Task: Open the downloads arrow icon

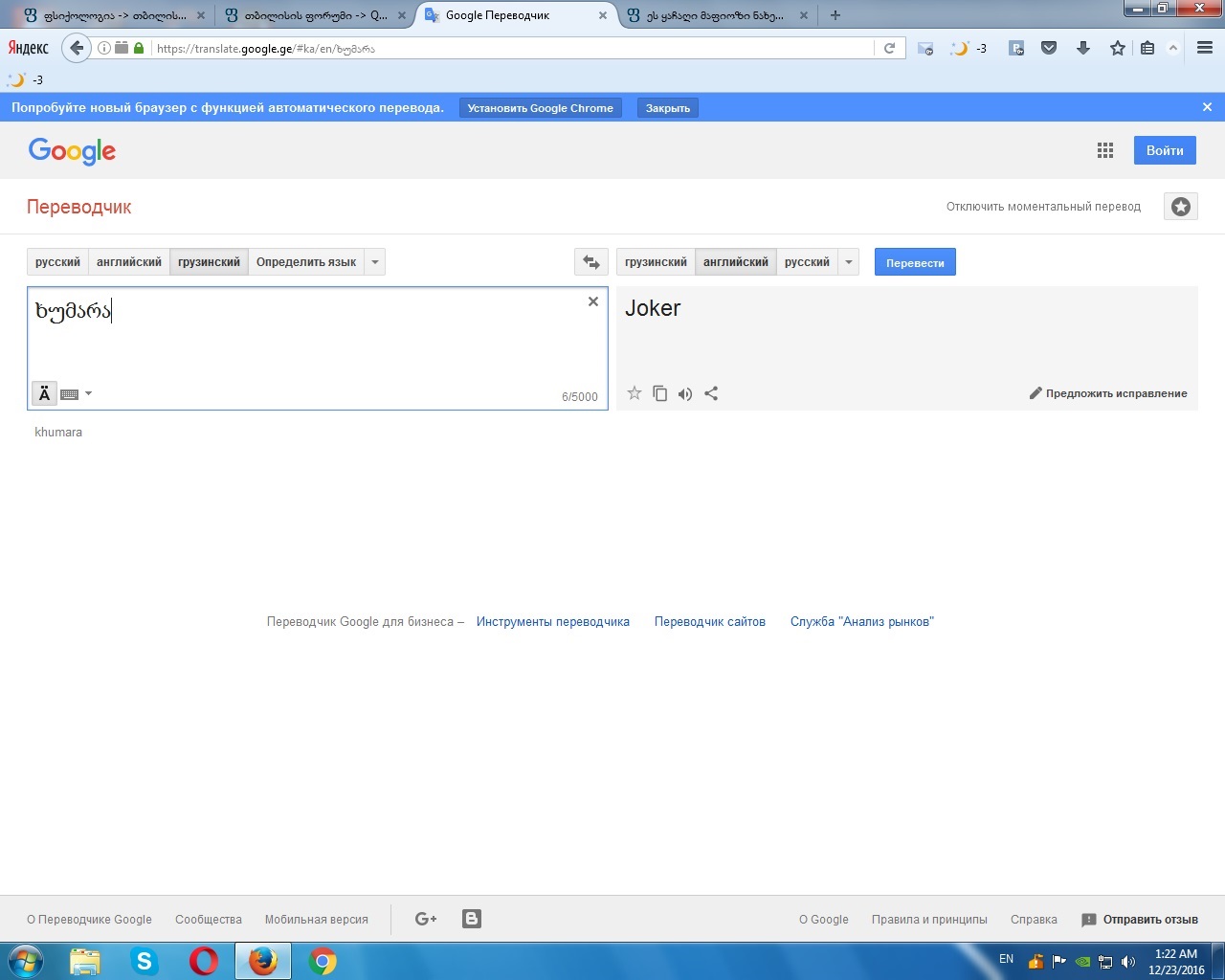Action: [1083, 48]
